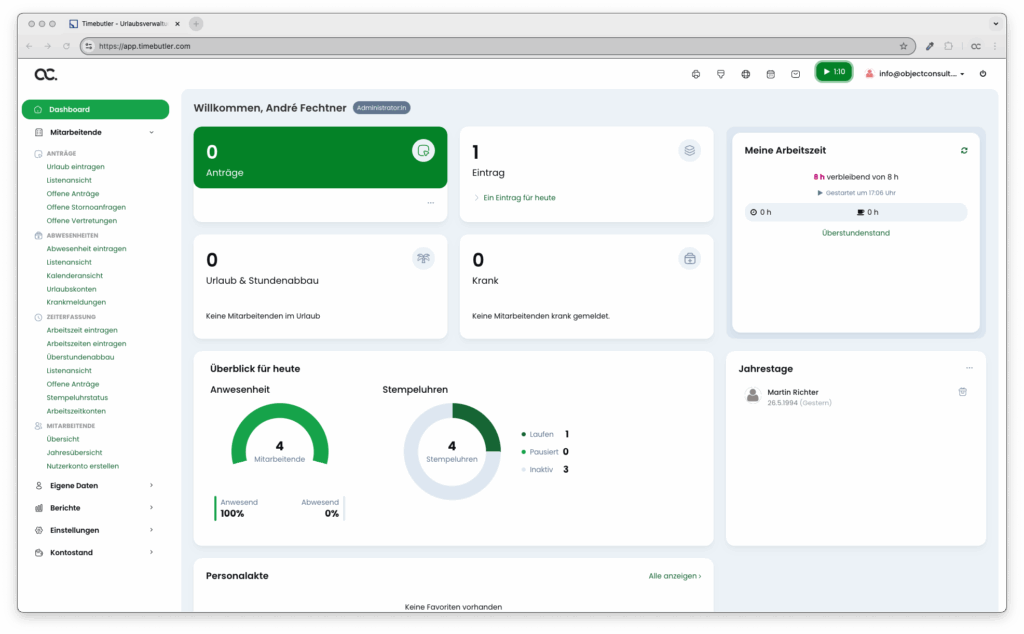Open the Überstundenstand link
The image size is (1024, 634).
(x=855, y=233)
